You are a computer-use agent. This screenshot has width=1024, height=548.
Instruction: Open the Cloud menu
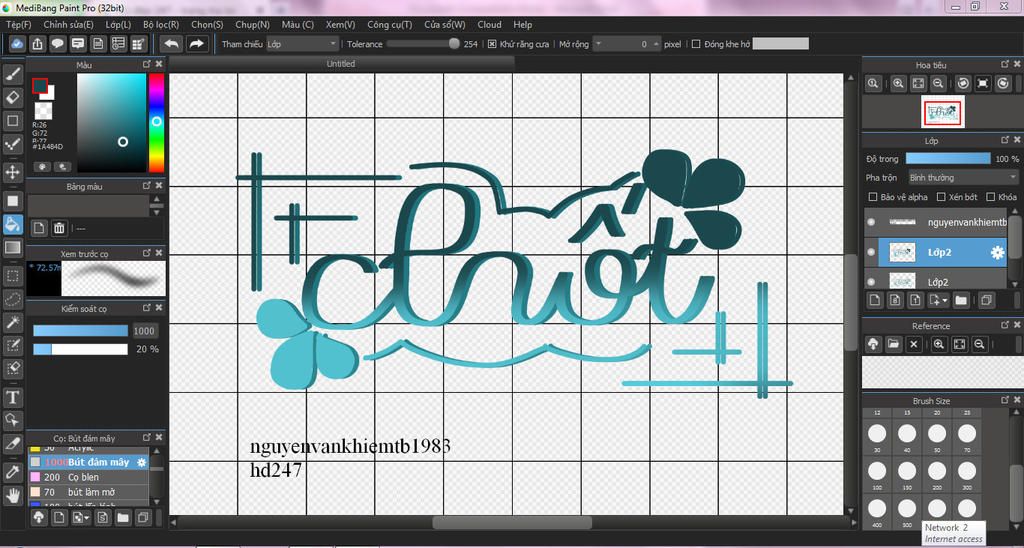point(489,24)
